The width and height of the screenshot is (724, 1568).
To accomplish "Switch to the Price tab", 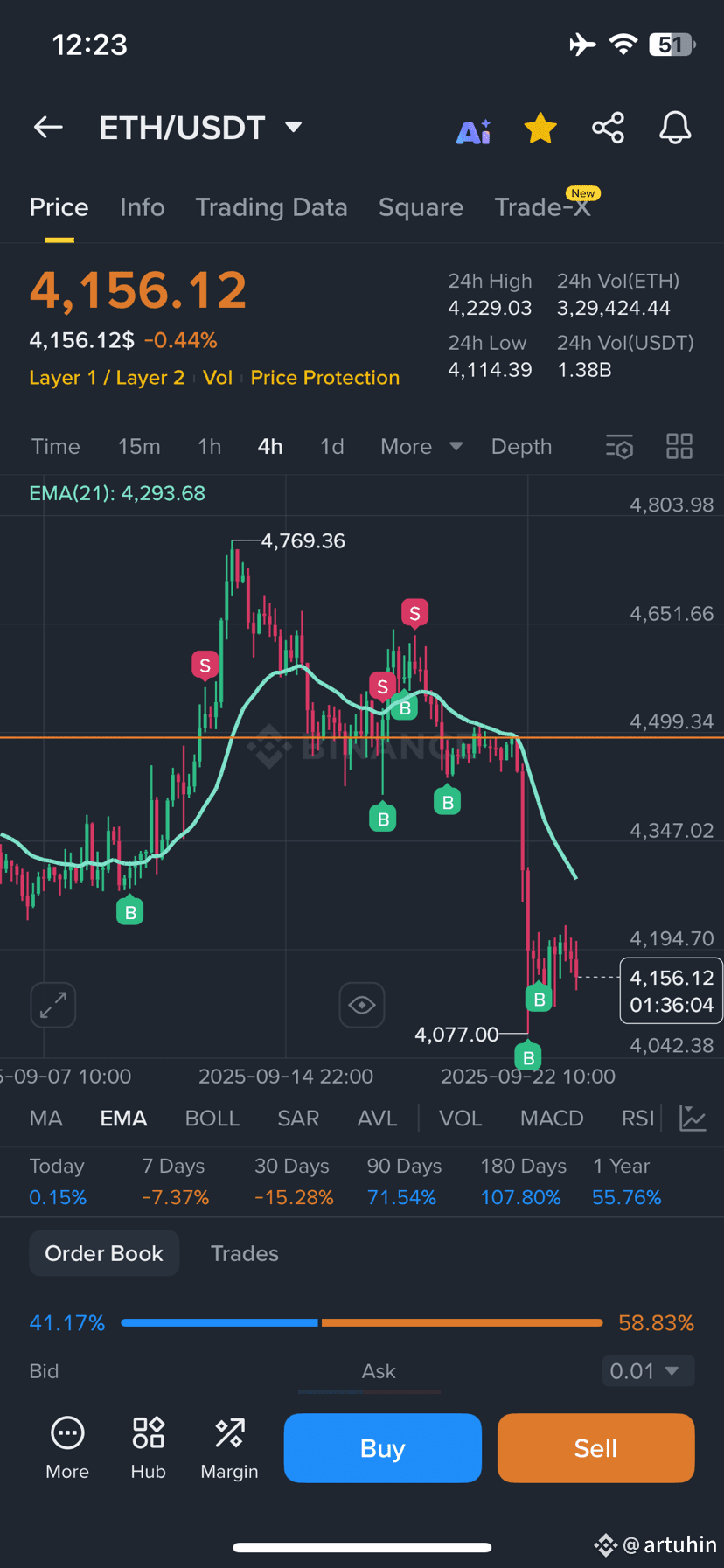I will pos(59,207).
